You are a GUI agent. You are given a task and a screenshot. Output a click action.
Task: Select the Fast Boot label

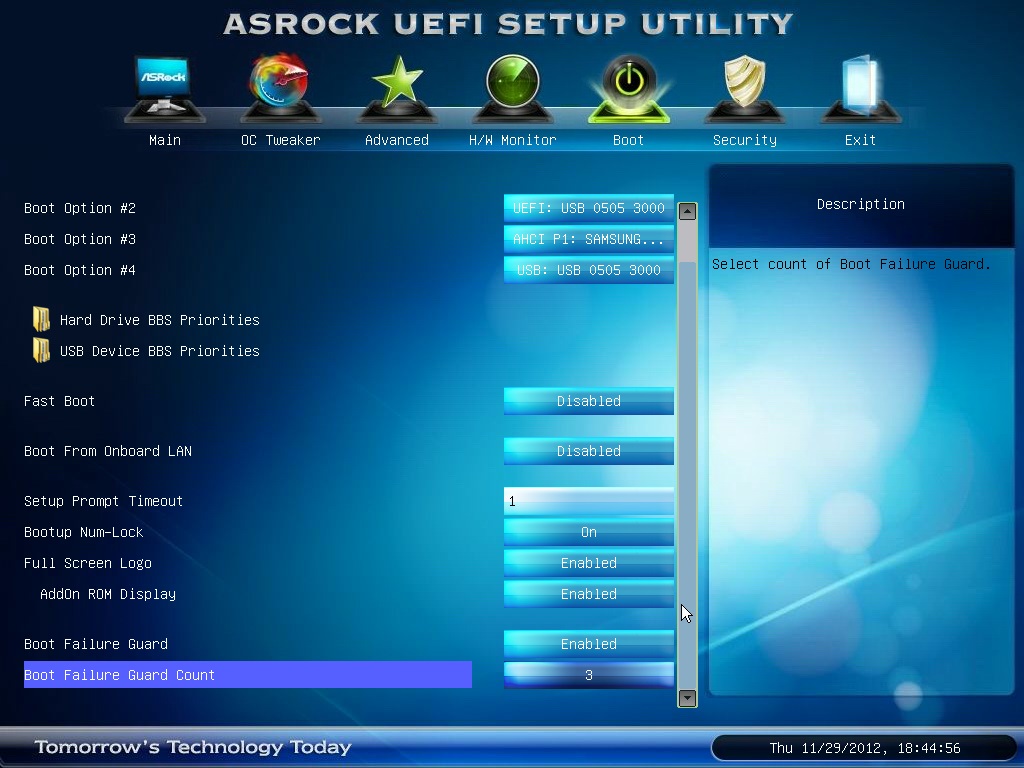pyautogui.click(x=59, y=401)
